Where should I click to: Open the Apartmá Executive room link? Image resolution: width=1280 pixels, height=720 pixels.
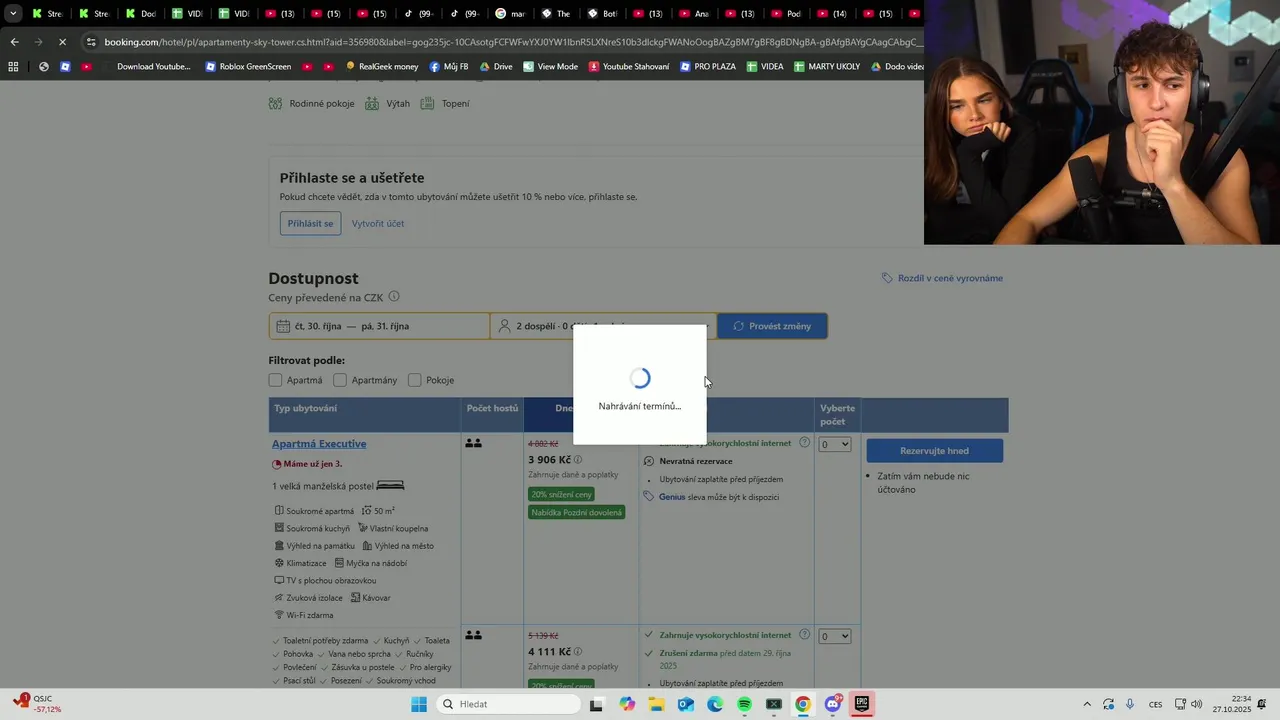[319, 444]
